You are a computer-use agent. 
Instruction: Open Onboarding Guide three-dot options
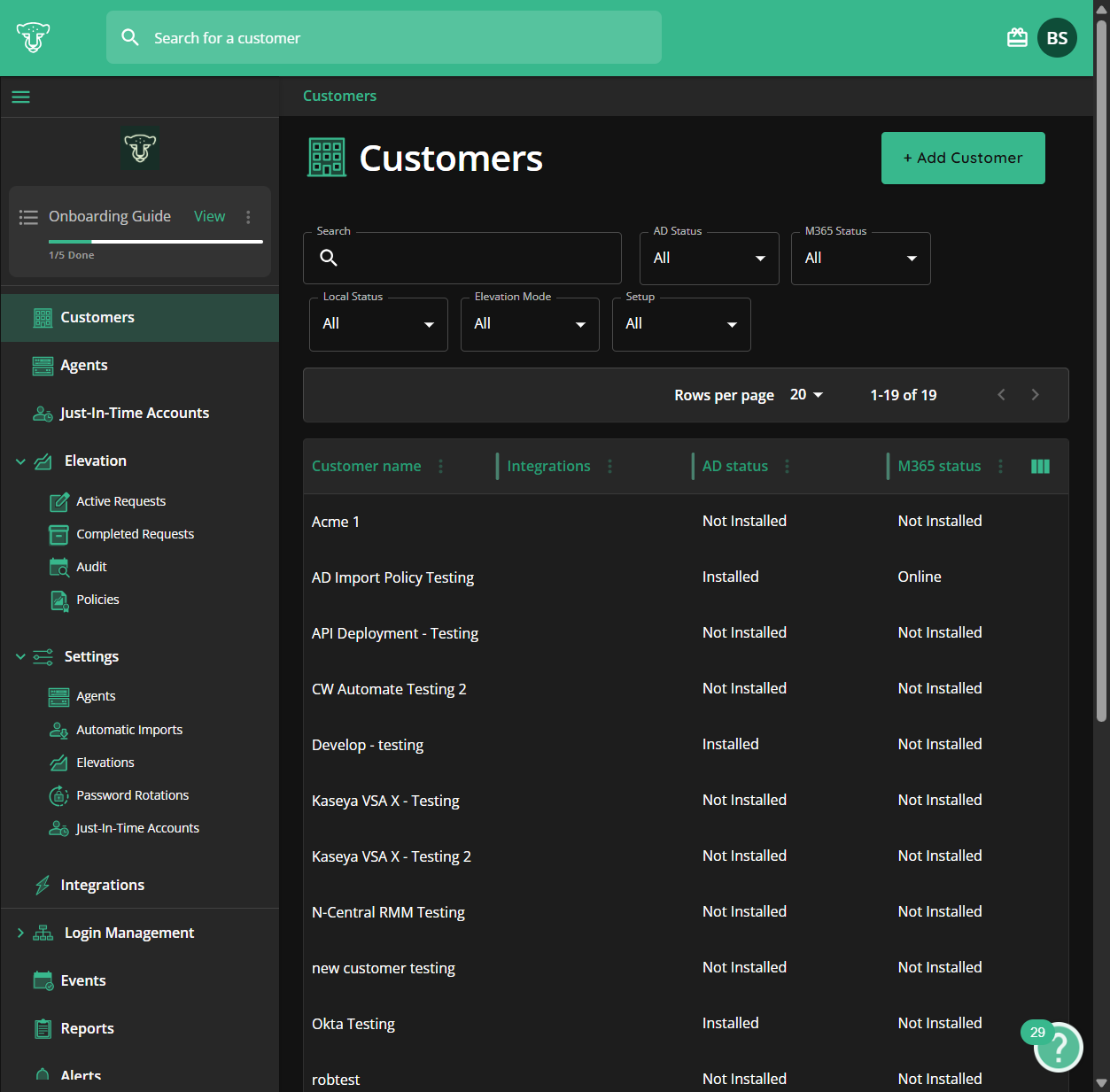(x=248, y=217)
